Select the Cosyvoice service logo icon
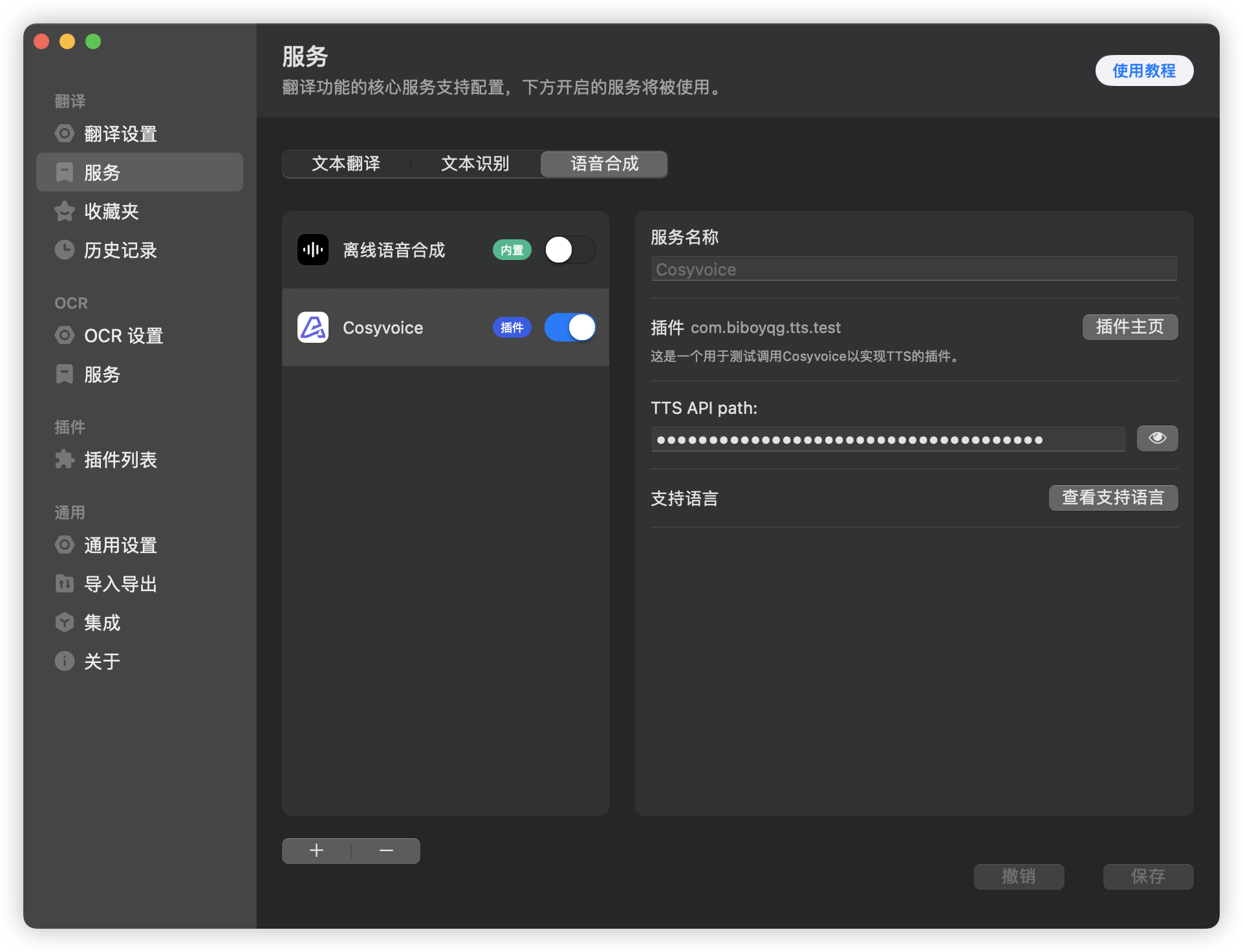Image resolution: width=1243 pixels, height=952 pixels. tap(313, 328)
